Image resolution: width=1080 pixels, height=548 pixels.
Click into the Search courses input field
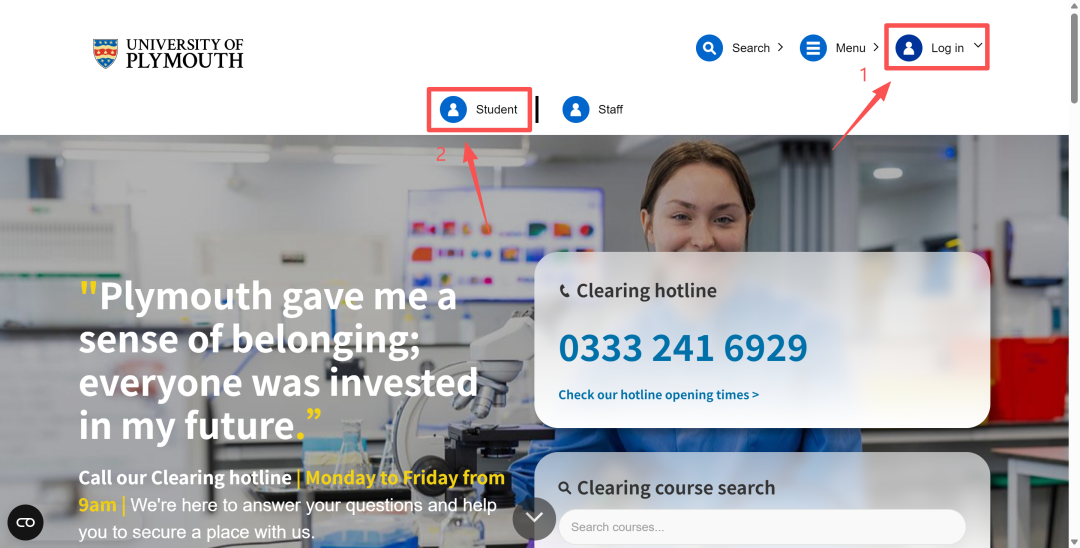(760, 527)
